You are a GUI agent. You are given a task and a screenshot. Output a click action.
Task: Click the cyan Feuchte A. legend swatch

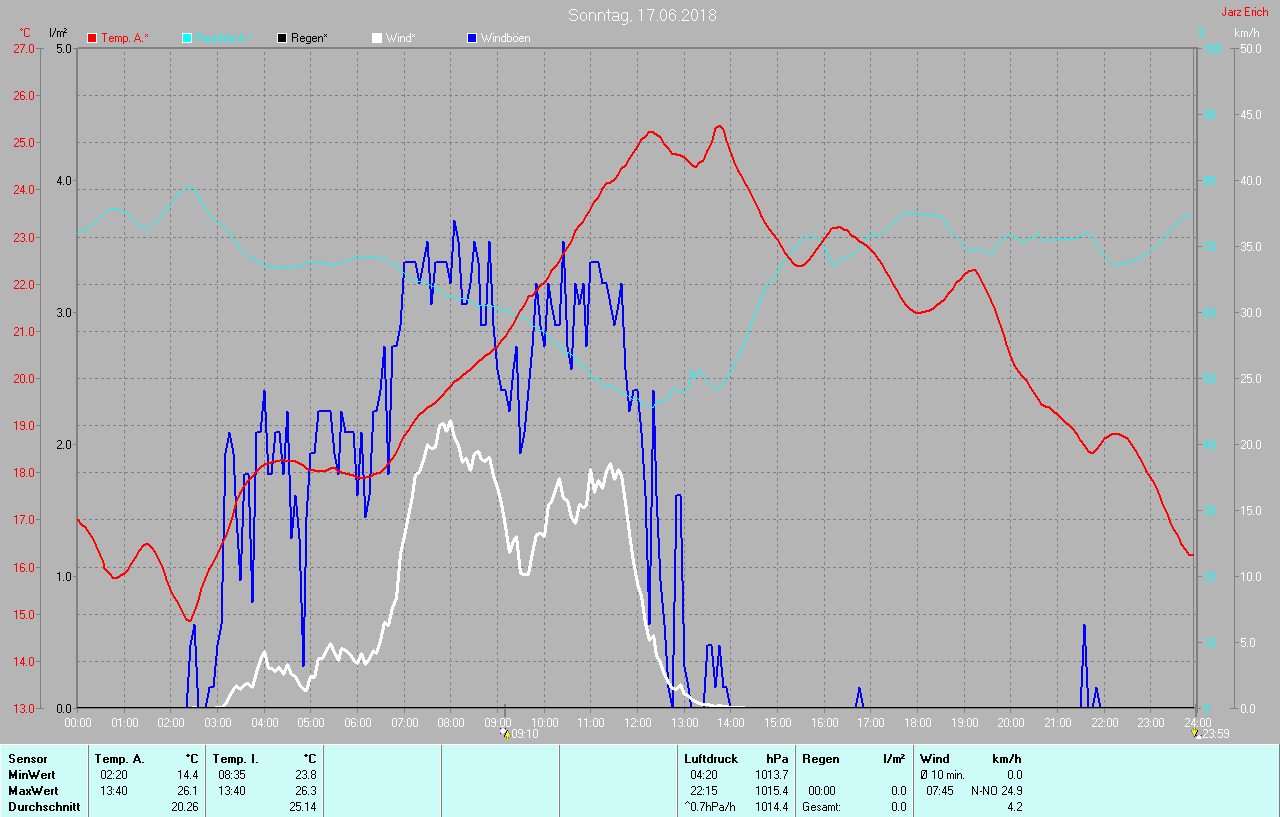tap(187, 38)
